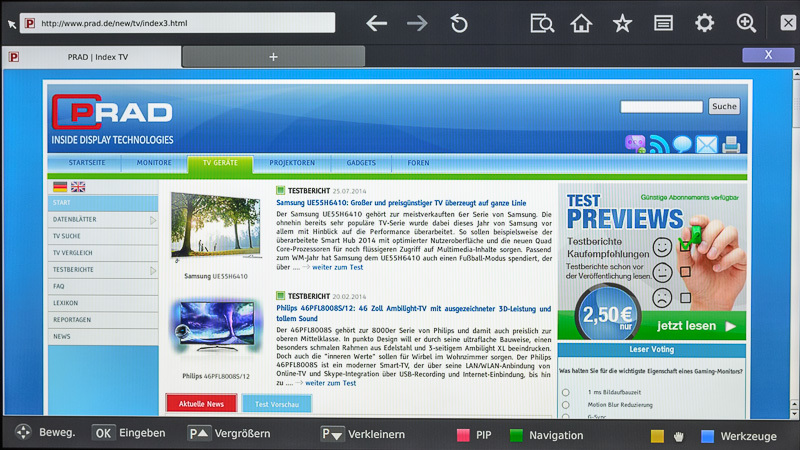Select Reportagen in the sidebar
The image size is (800, 450).
click(103, 320)
